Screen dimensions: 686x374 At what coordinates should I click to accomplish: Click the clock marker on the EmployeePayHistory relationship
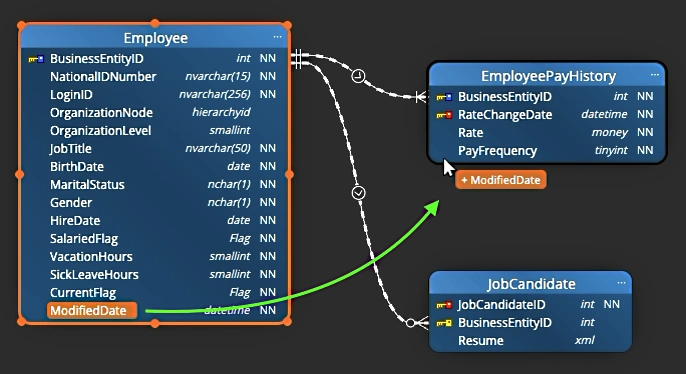click(x=358, y=76)
